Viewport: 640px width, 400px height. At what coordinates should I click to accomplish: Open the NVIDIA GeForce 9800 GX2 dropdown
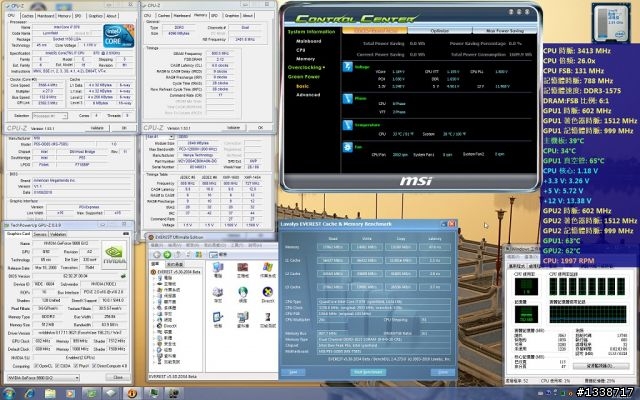(43, 378)
